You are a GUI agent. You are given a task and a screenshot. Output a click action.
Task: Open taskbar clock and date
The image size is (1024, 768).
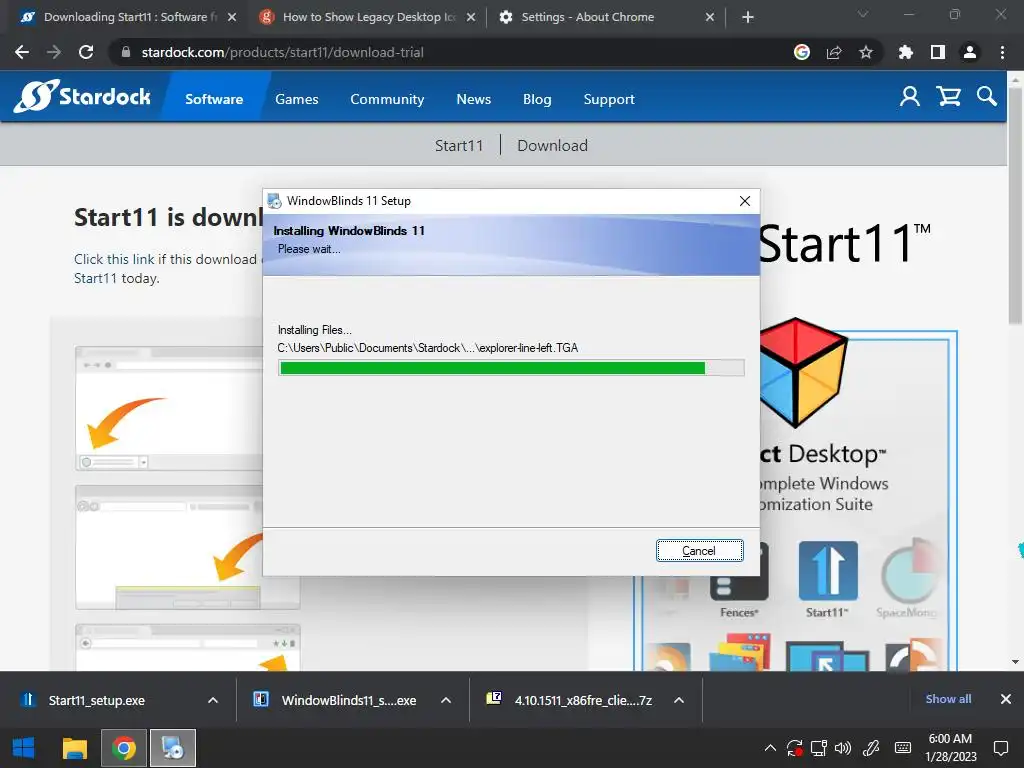(x=950, y=748)
